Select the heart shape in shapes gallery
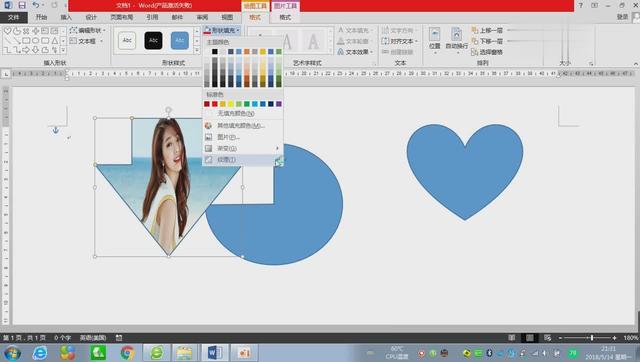Viewport: 640px width, 362px height. pyautogui.click(x=7, y=31)
